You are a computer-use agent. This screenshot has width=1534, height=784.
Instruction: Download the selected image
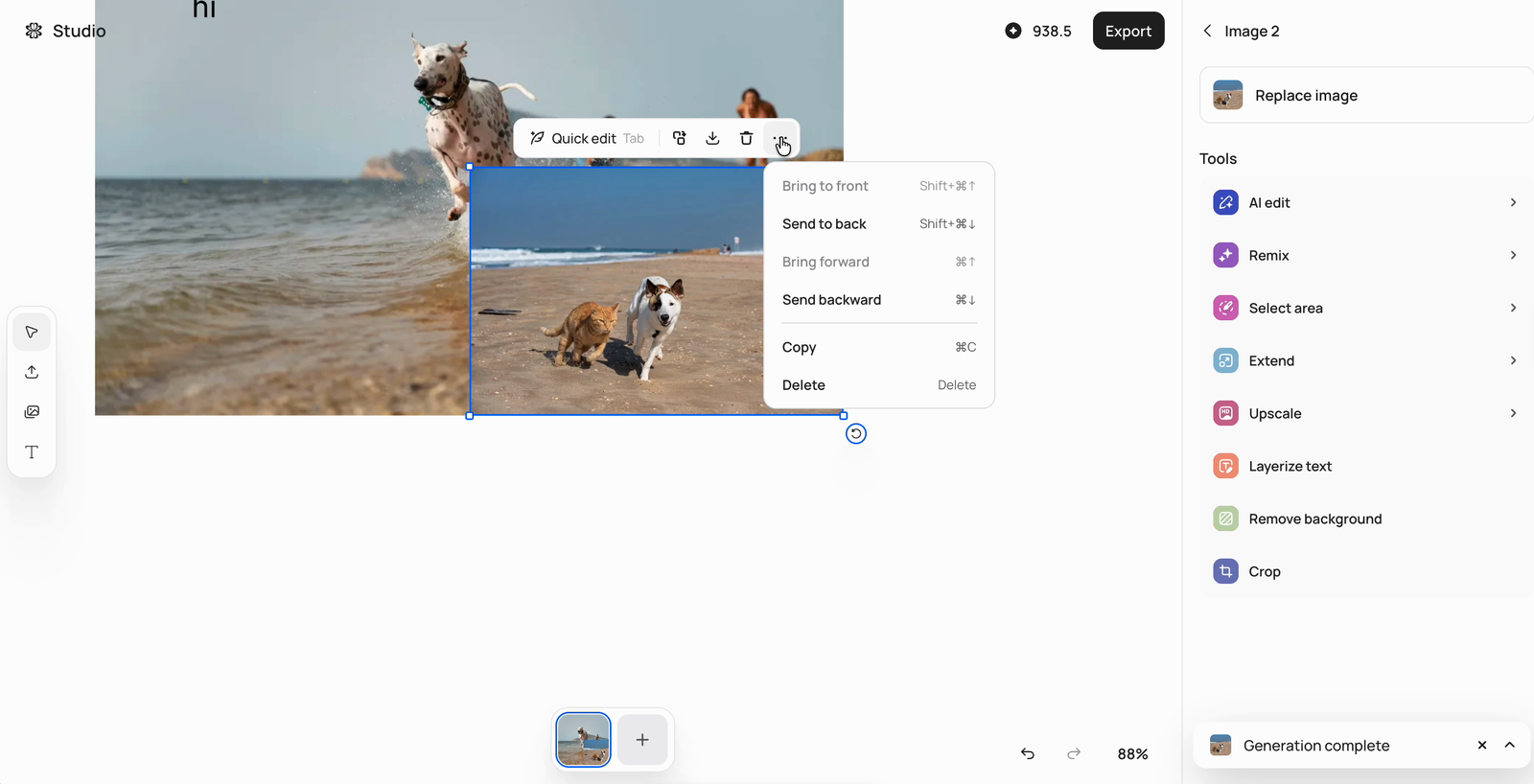pyautogui.click(x=712, y=138)
